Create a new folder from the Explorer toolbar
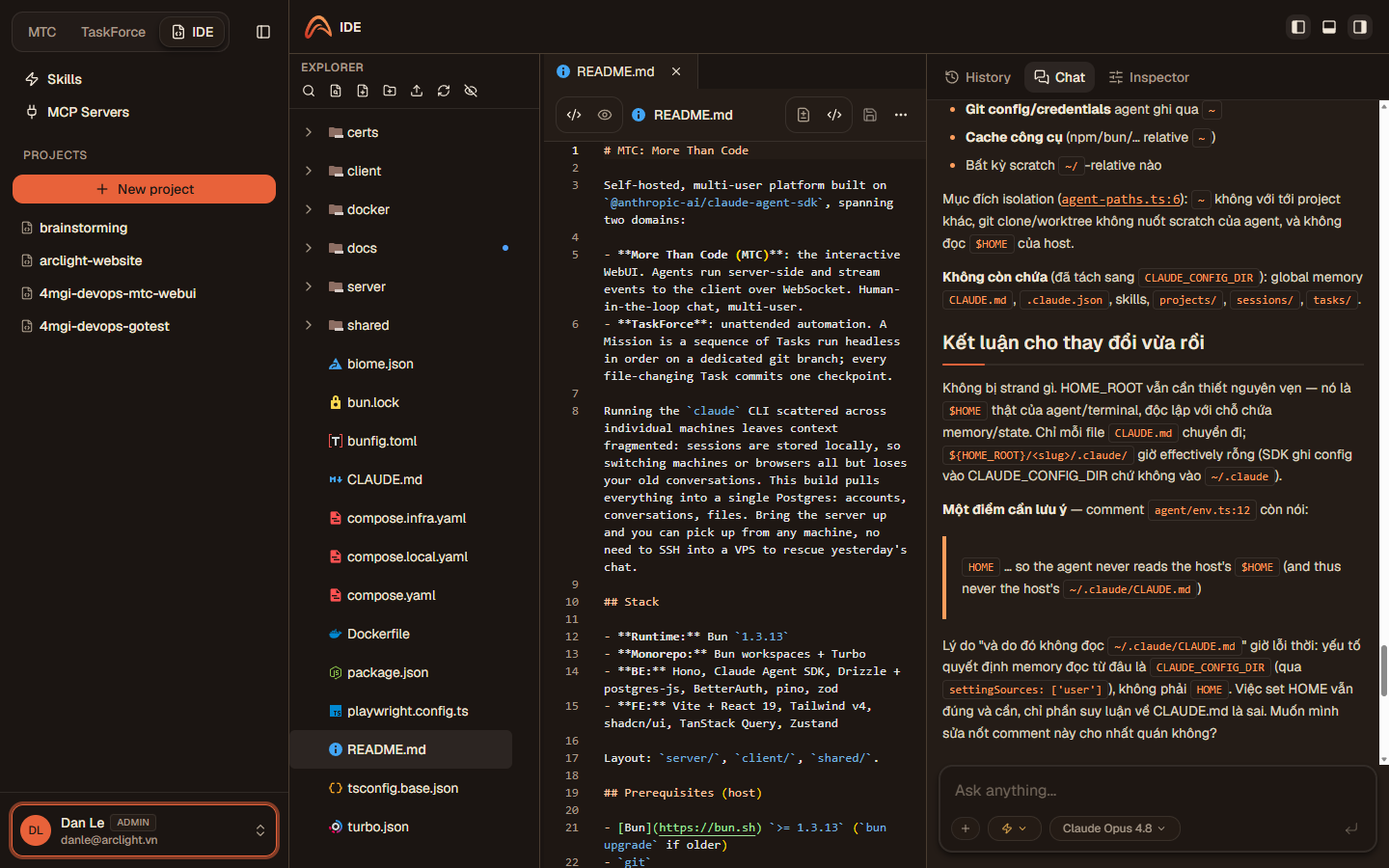This screenshot has height=868, width=1389. 390,91
